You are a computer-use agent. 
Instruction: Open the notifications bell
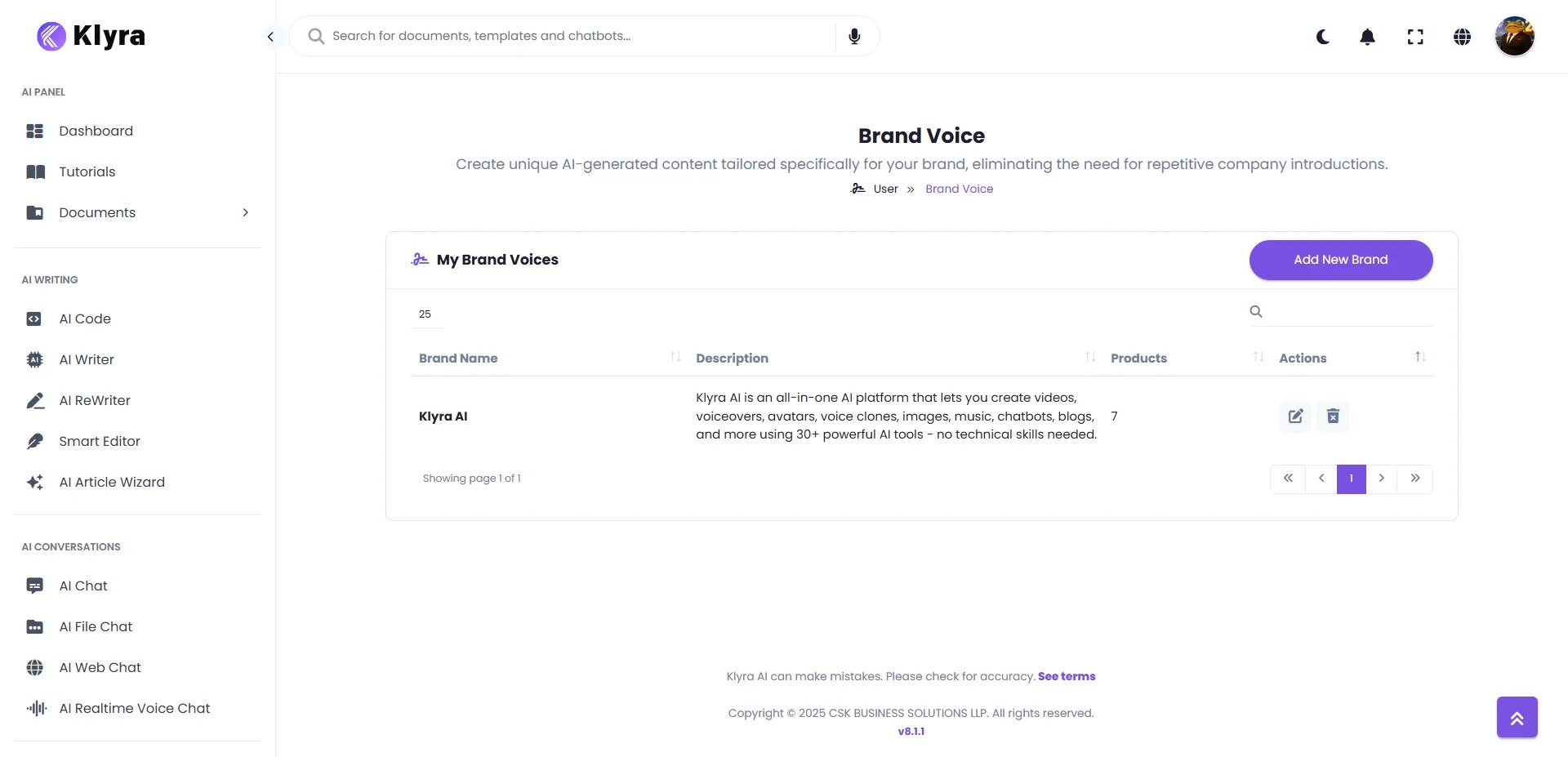coord(1367,37)
